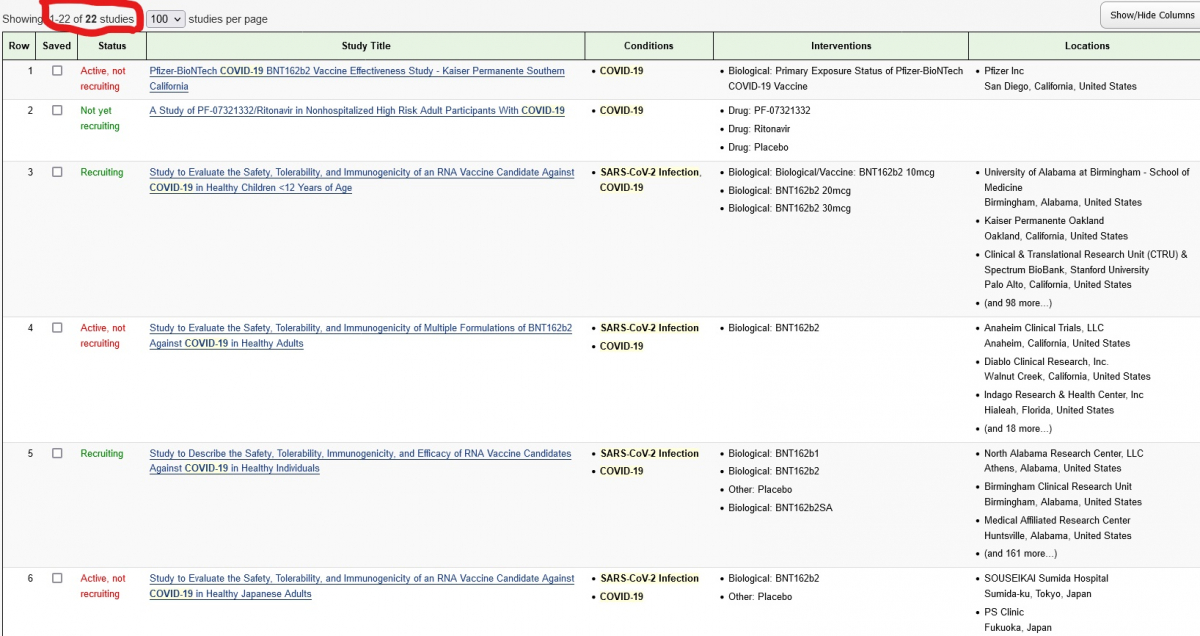Image resolution: width=1200 pixels, height=636 pixels.
Task: Click the Row column header
Action: 19,46
